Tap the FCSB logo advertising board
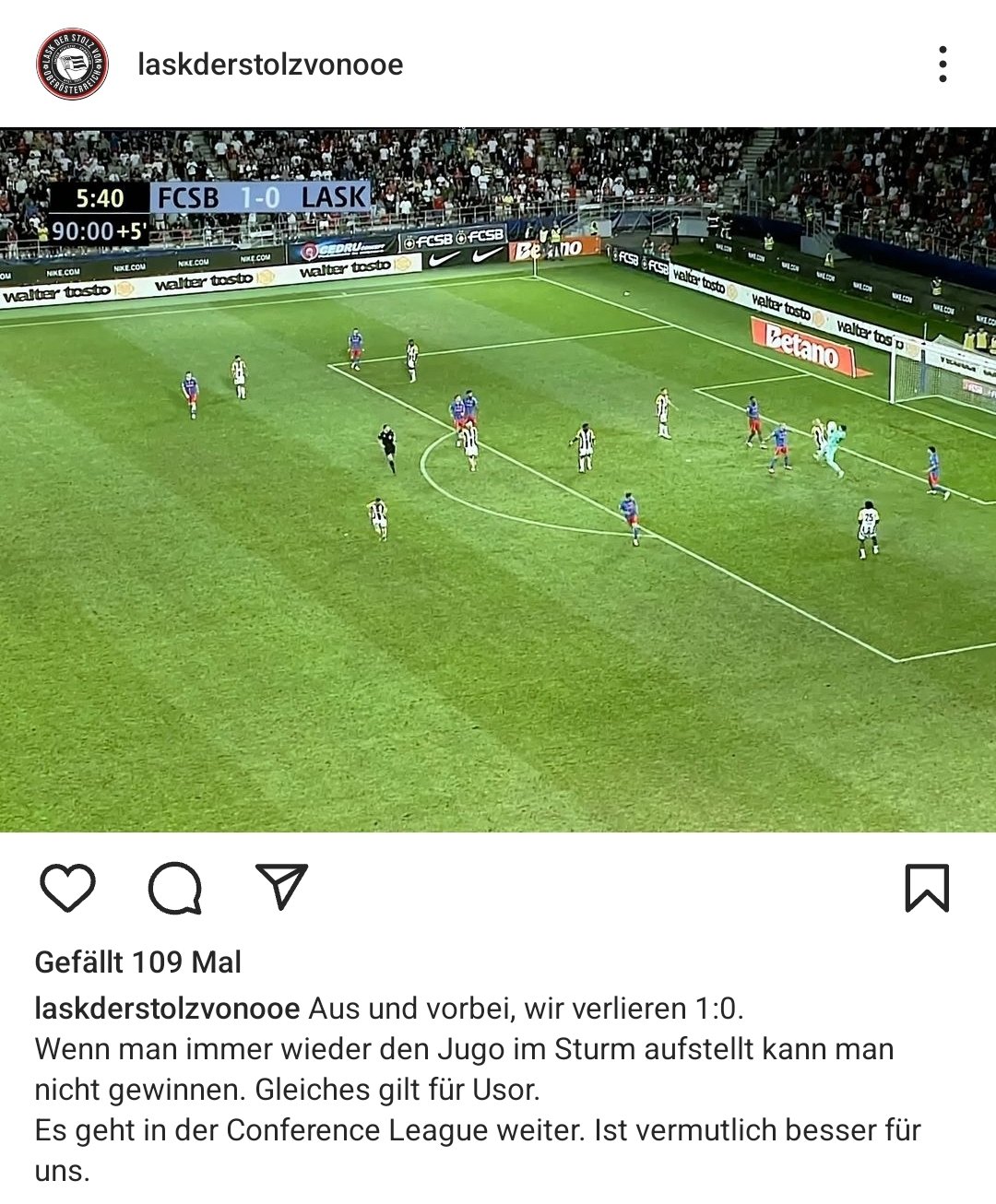 click(453, 237)
